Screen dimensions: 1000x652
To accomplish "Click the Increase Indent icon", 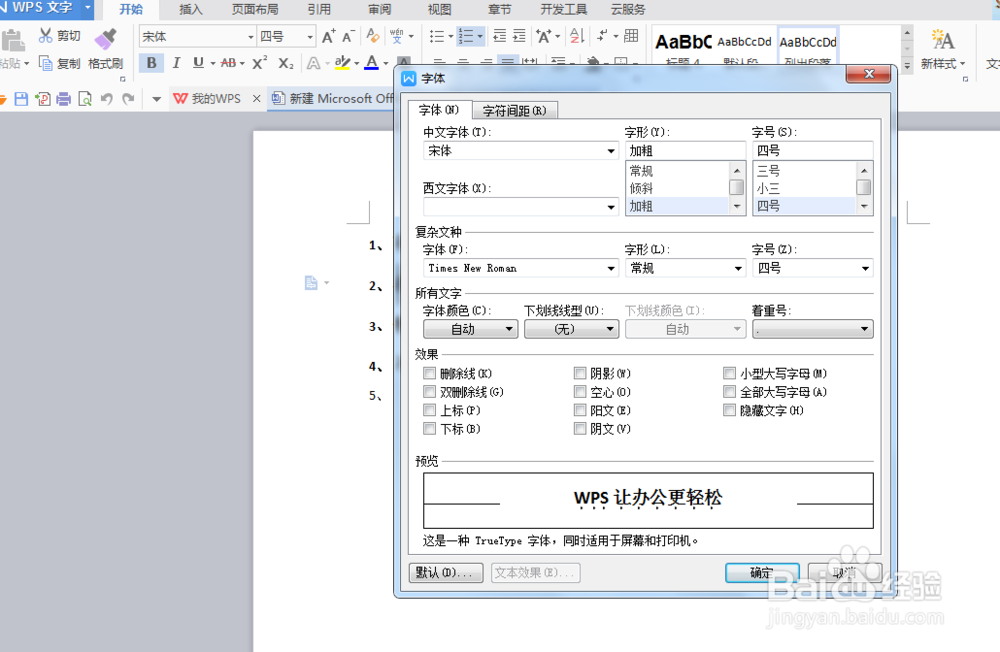I will point(520,36).
